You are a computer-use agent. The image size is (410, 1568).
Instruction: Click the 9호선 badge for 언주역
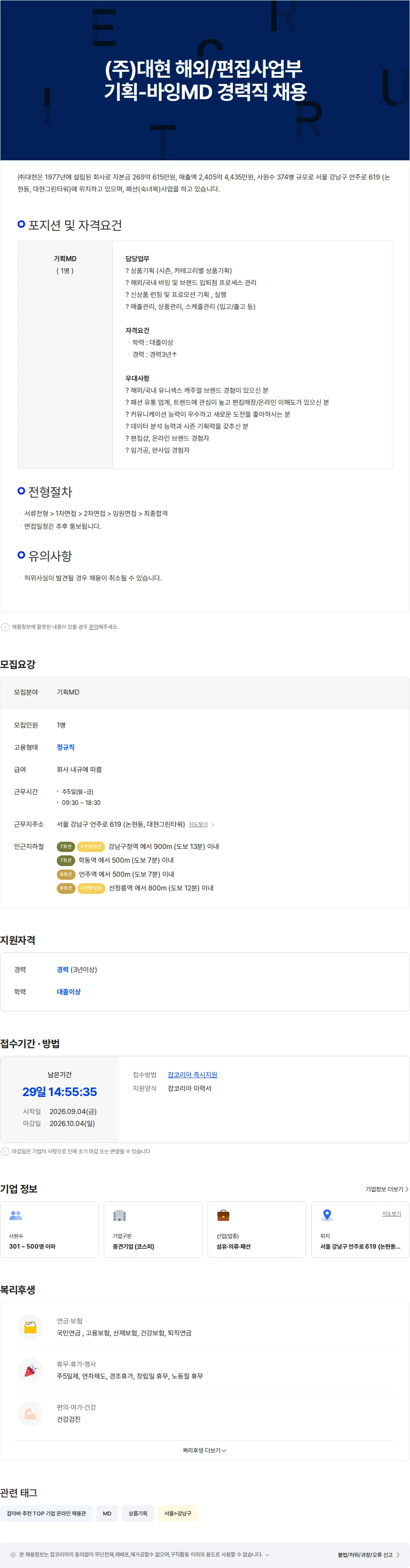(66, 874)
